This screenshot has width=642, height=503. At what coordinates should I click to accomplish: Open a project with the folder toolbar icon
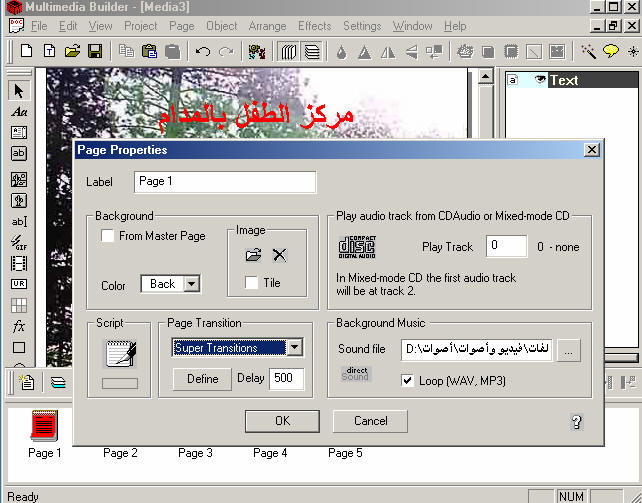point(72,51)
